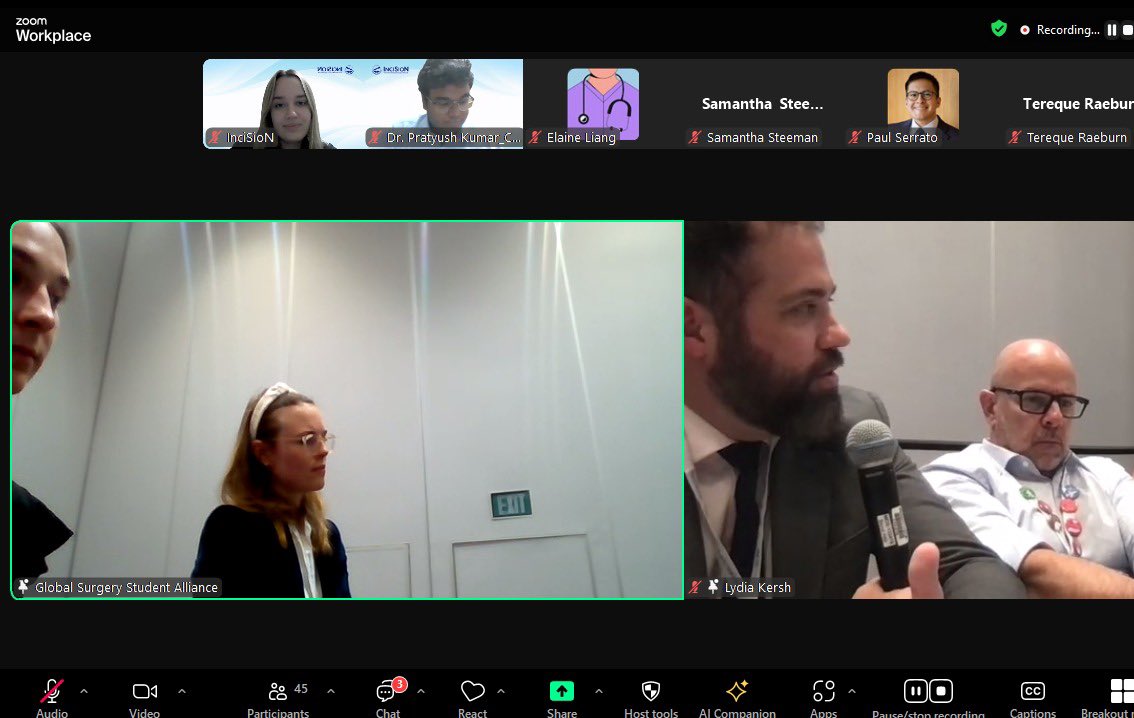This screenshot has width=1134, height=718.
Task: Click the Lydia Kersh name label
Action: [758, 587]
